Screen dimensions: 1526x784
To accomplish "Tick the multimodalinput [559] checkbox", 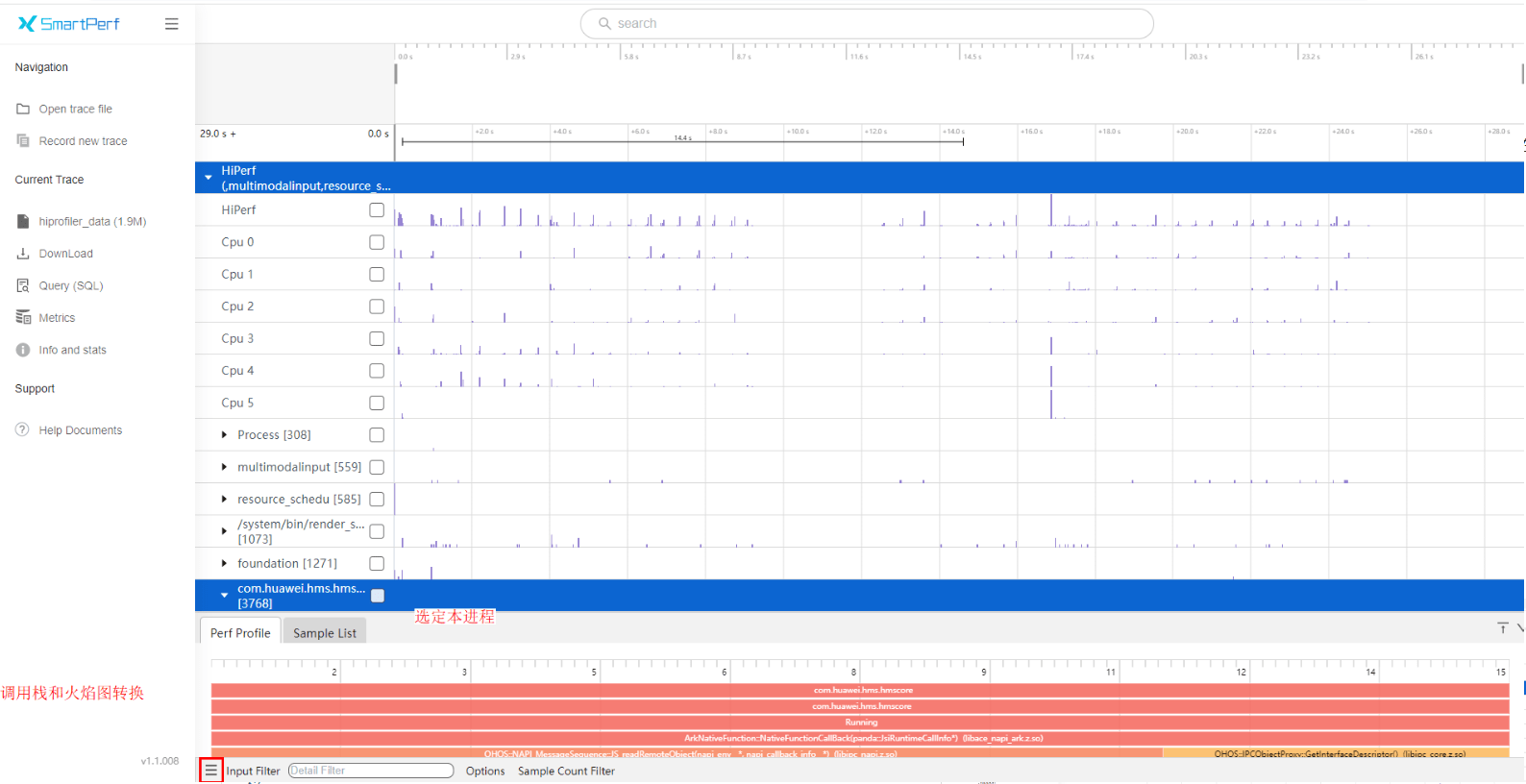I will click(x=377, y=467).
